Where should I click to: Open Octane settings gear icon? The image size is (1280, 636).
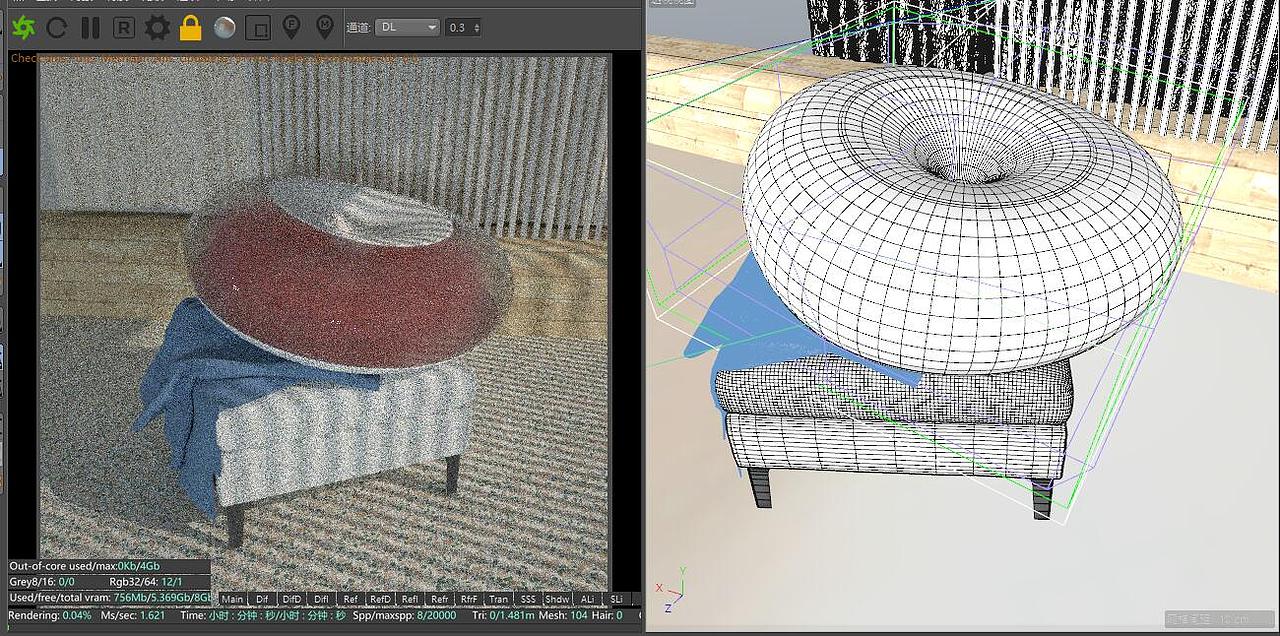(157, 28)
